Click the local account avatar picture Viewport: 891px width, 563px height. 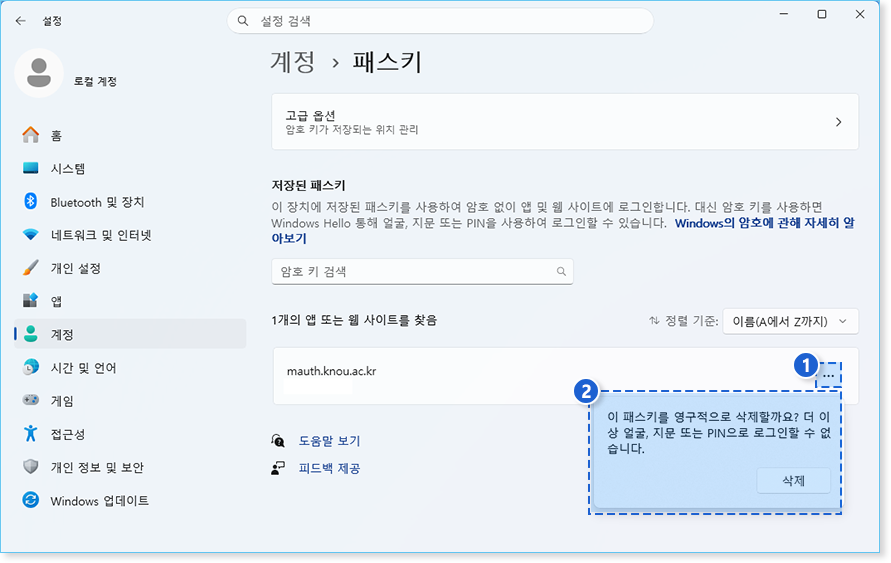tap(39, 73)
